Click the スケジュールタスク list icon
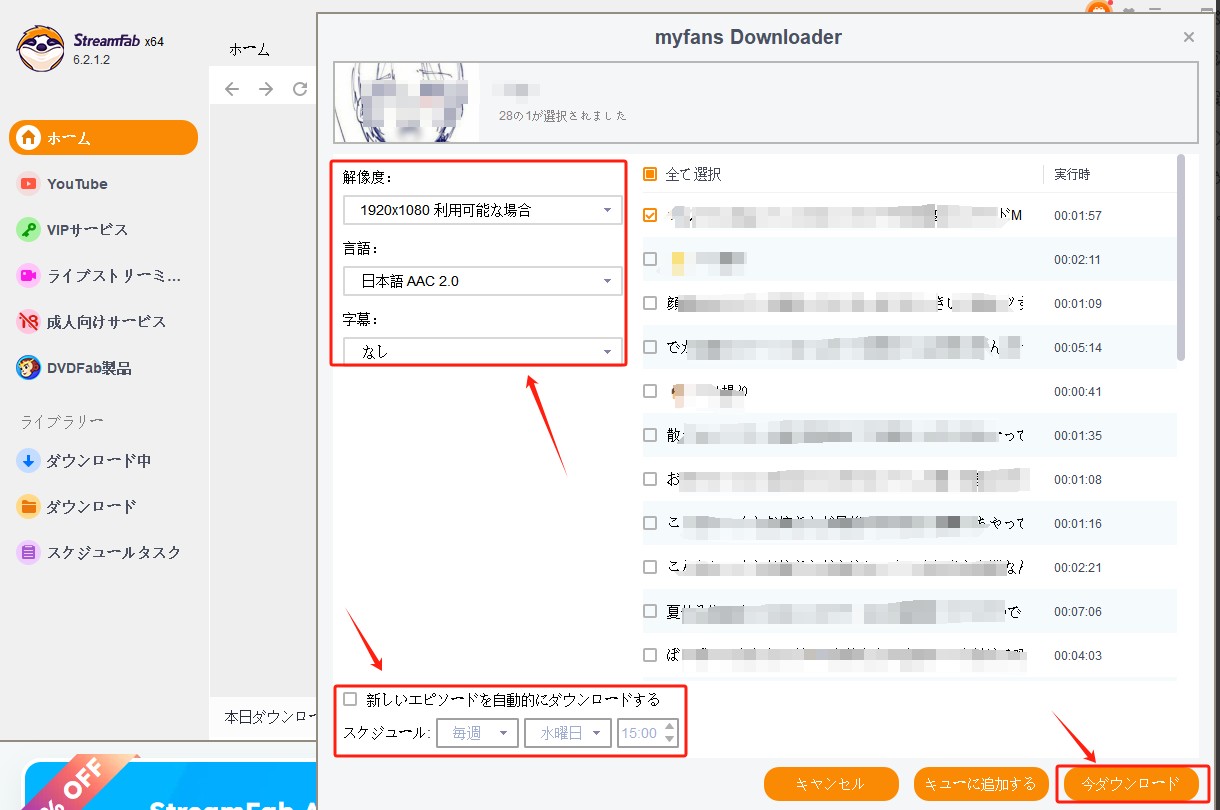1220x810 pixels. click(x=28, y=553)
